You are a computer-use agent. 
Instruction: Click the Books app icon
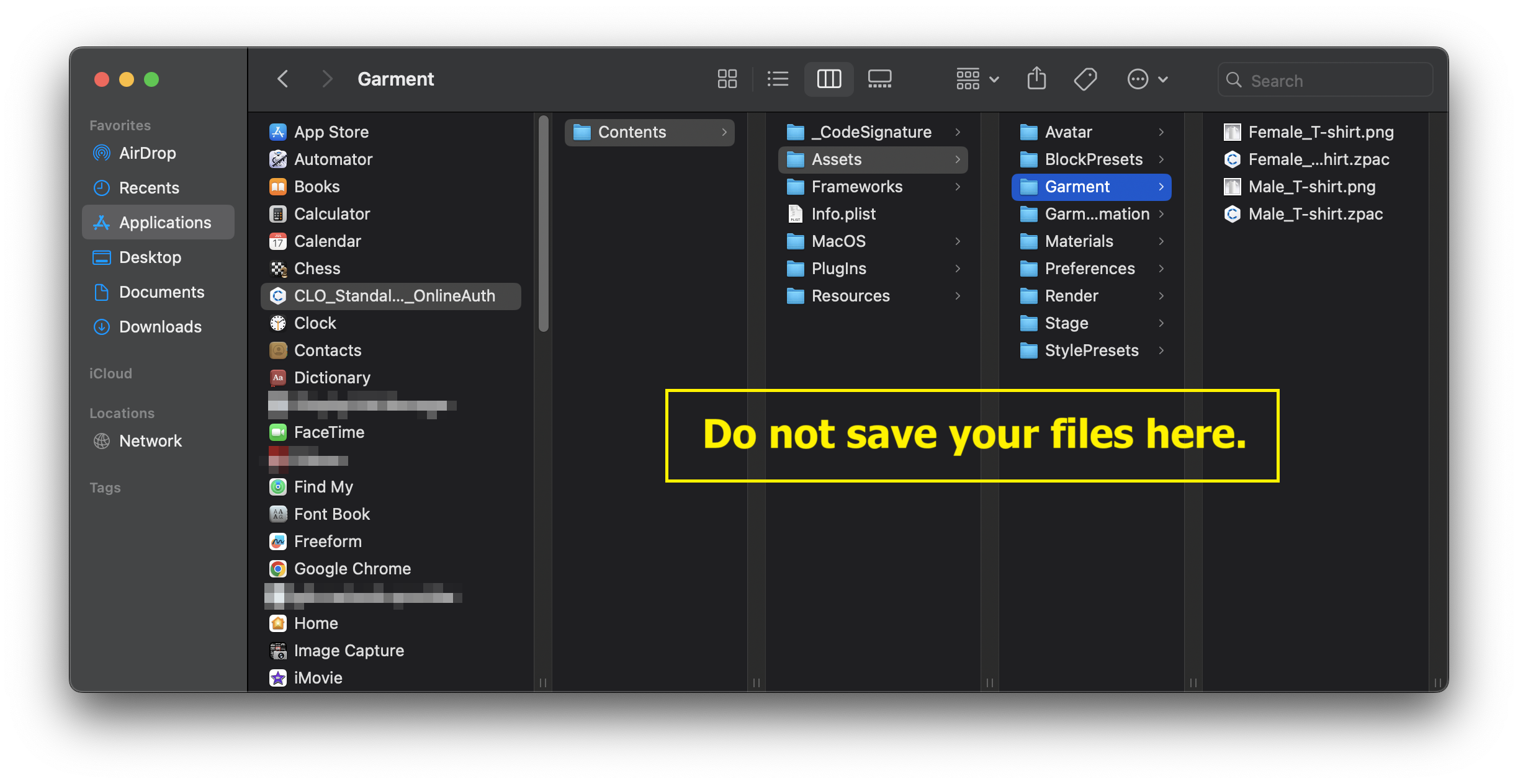pyautogui.click(x=277, y=187)
